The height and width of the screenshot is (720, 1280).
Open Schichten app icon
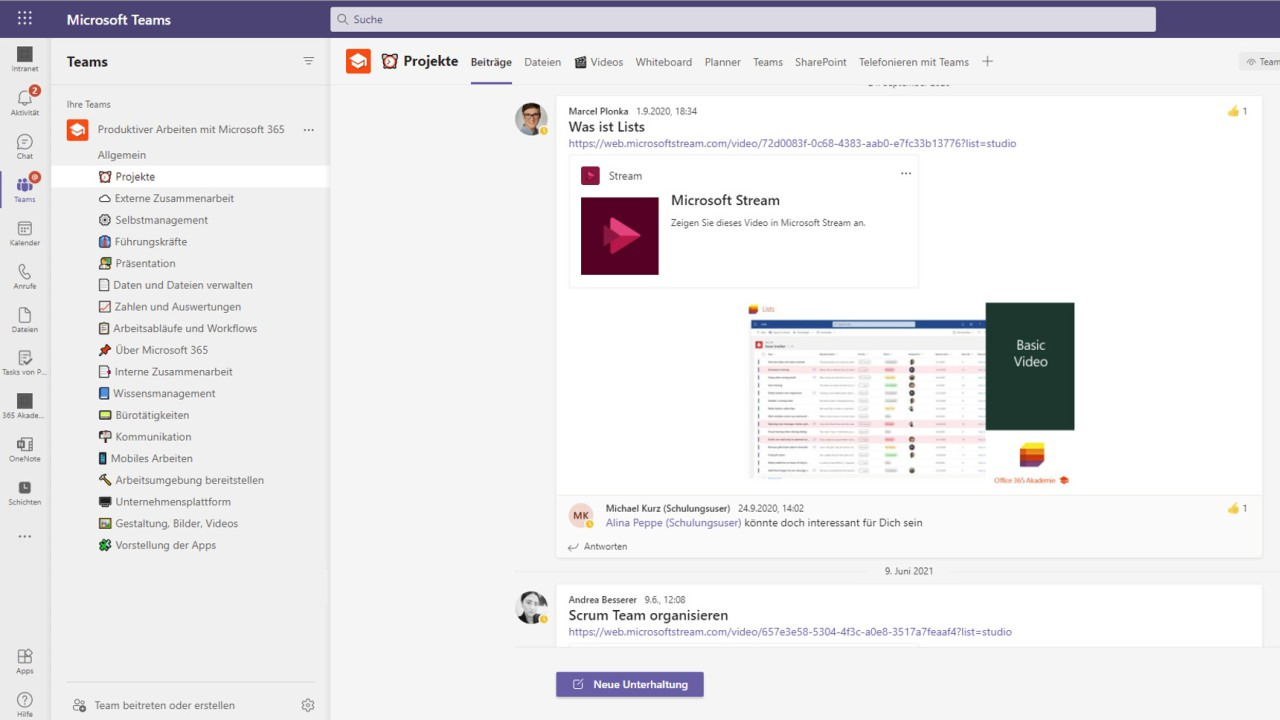(25, 492)
